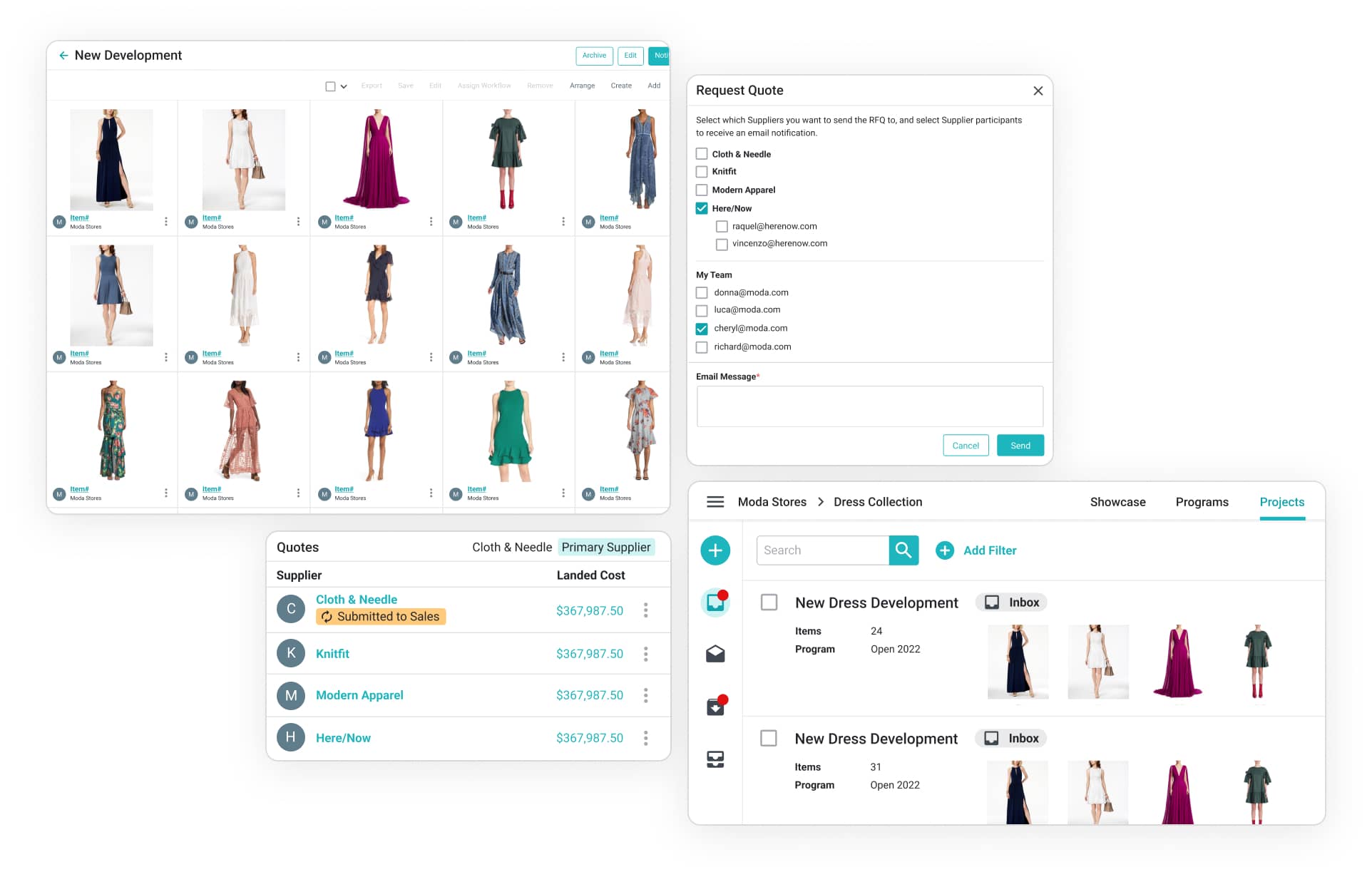Switch to the Showcase tab
Screen dimensions: 1372x877
(1117, 502)
